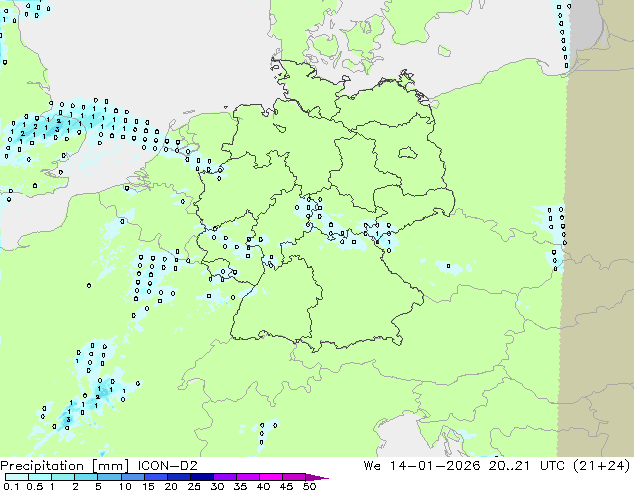Click the 0.5–1 mm legend swatch
Screen dimensions: 634x490
(x=40, y=477)
